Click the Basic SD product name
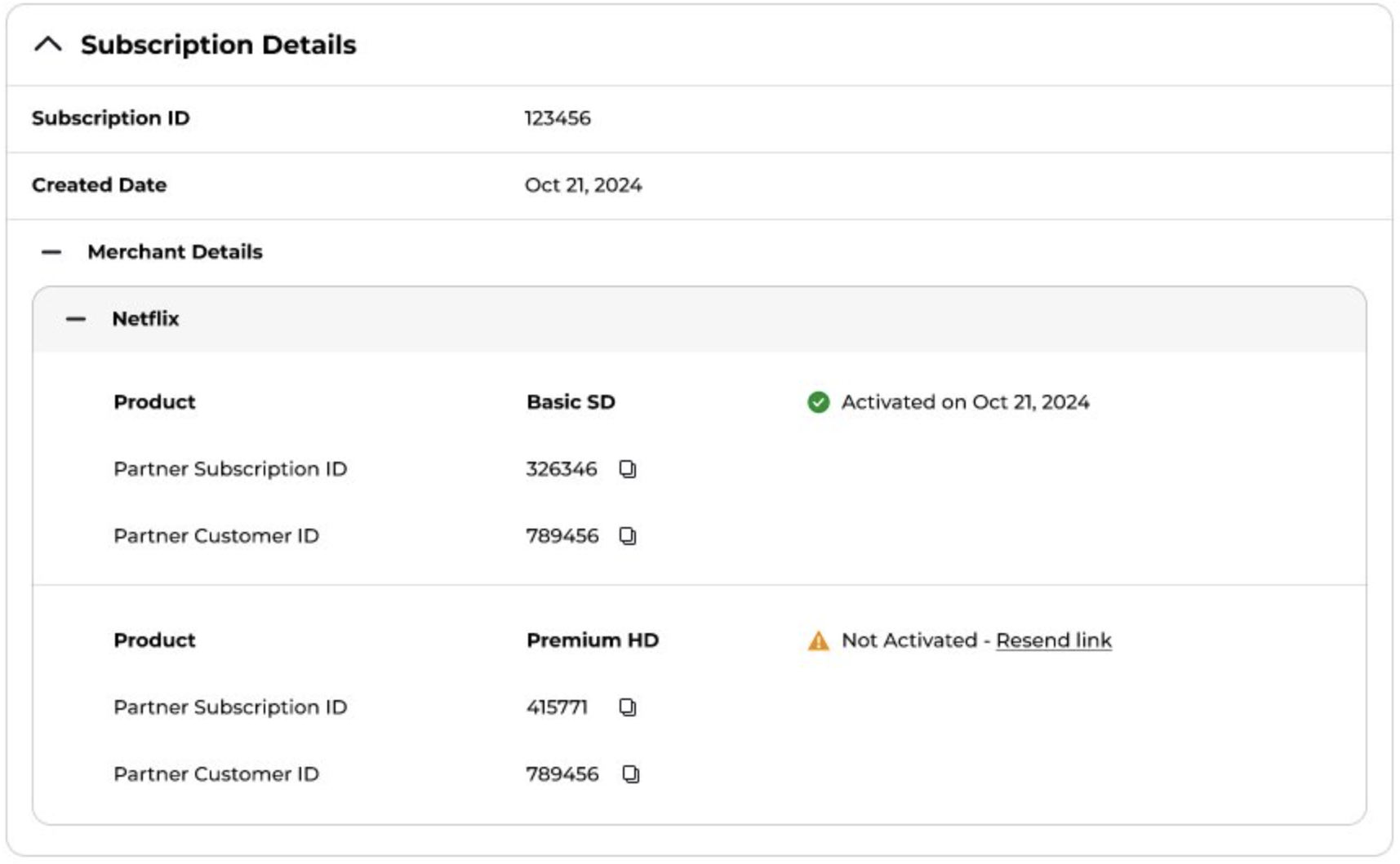Image resolution: width=1400 pixels, height=864 pixels. [x=571, y=402]
